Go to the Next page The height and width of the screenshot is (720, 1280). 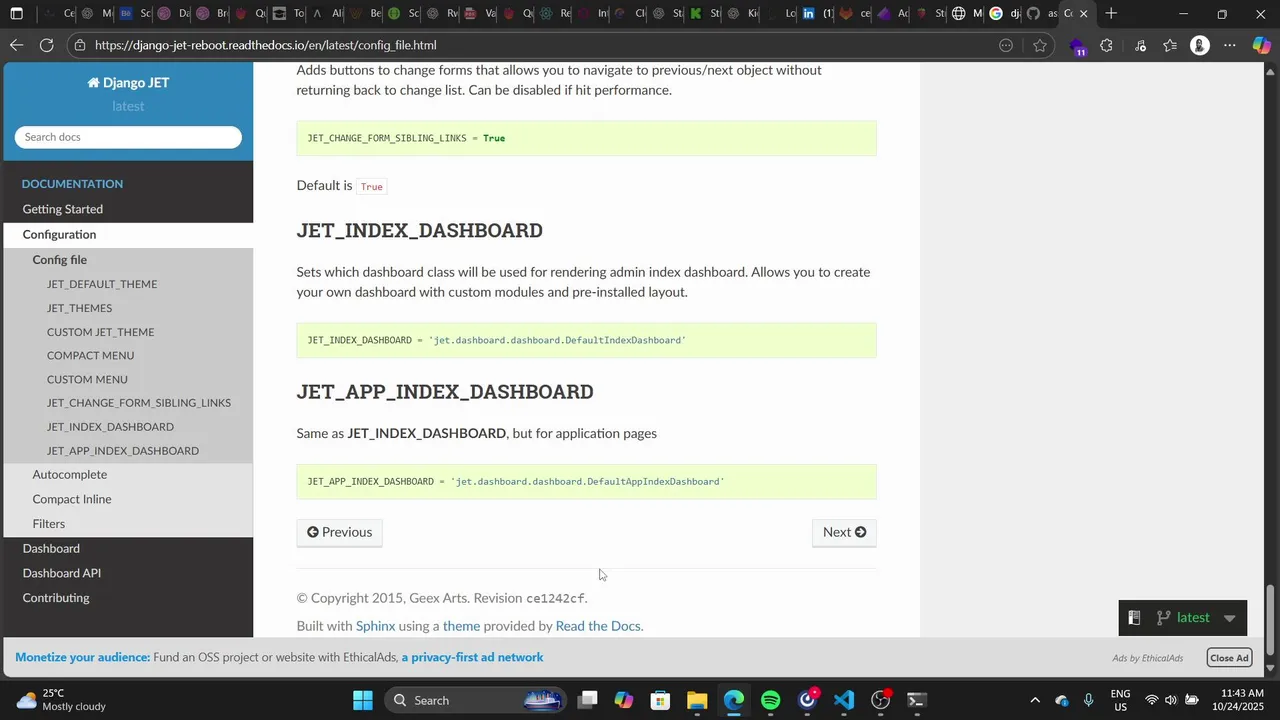[x=844, y=532]
